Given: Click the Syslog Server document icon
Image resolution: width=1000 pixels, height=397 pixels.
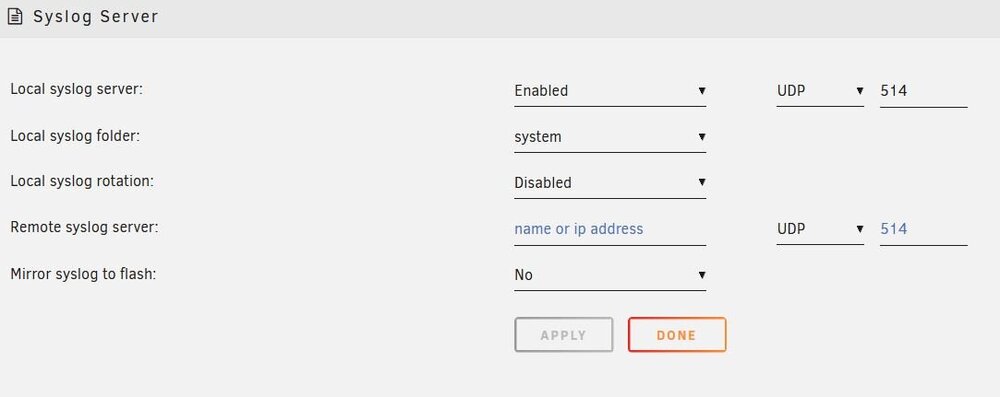Looking at the screenshot, I should click(15, 17).
